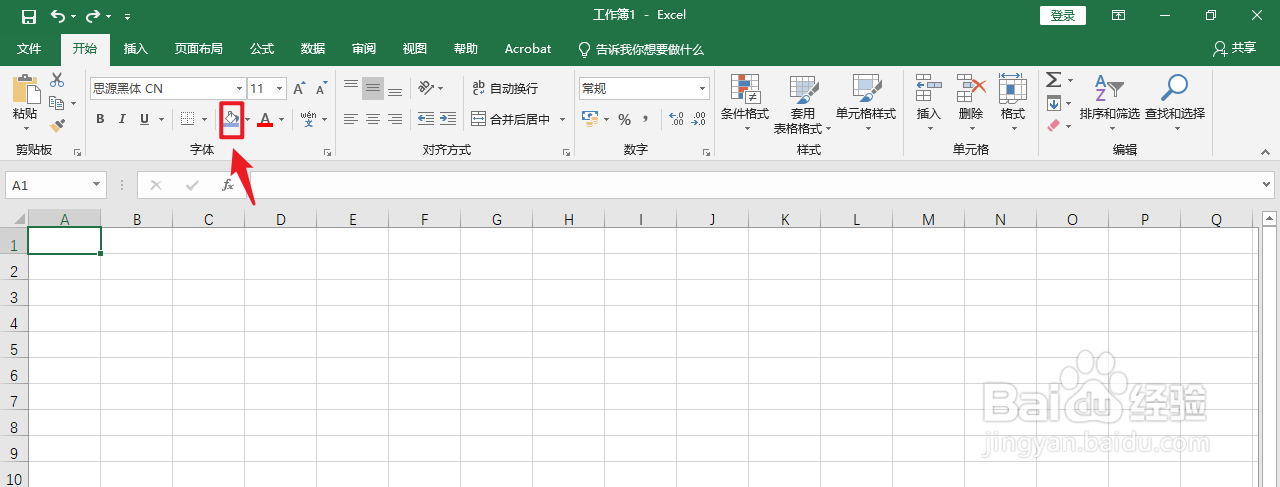
Task: Click the Cut scissors icon
Action: coord(57,80)
